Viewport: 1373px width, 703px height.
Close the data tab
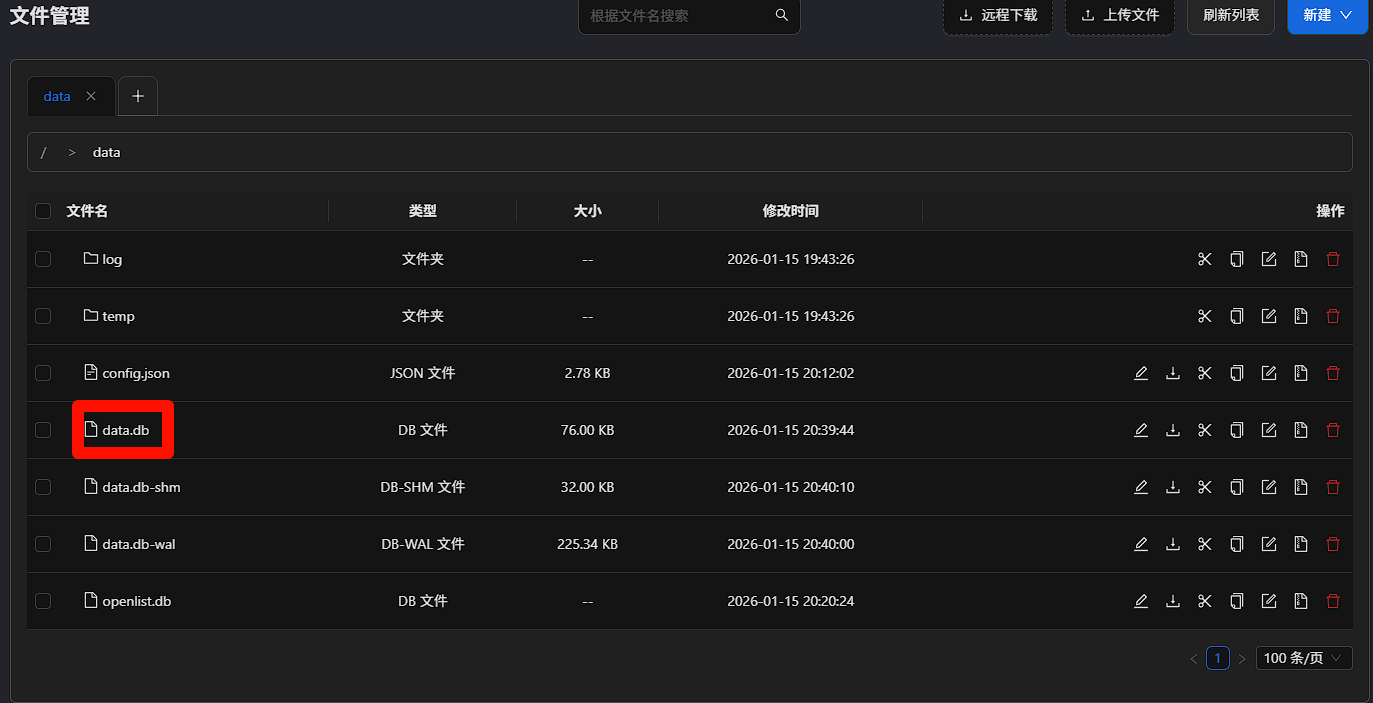tap(91, 96)
